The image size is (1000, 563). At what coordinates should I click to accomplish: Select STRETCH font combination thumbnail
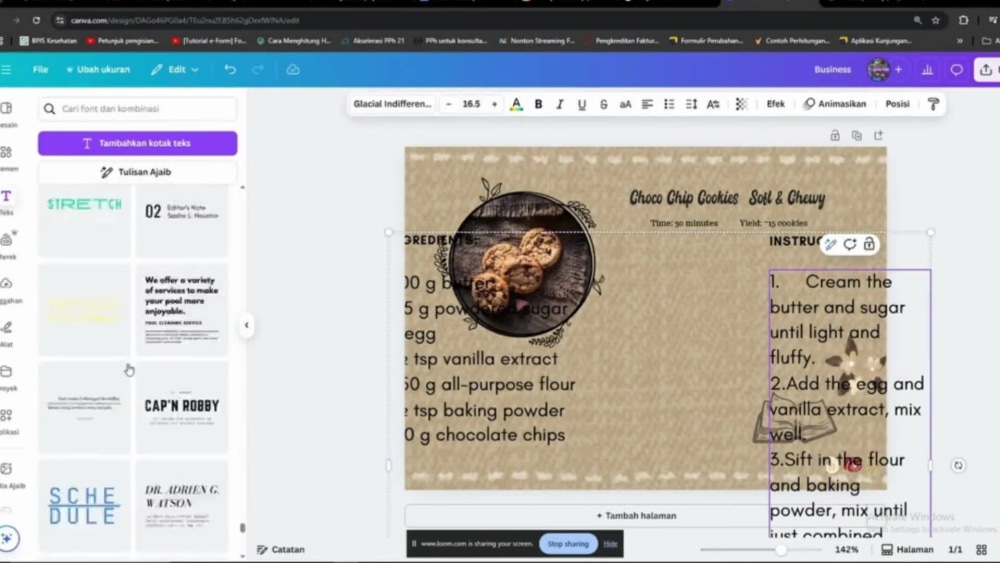(85, 220)
